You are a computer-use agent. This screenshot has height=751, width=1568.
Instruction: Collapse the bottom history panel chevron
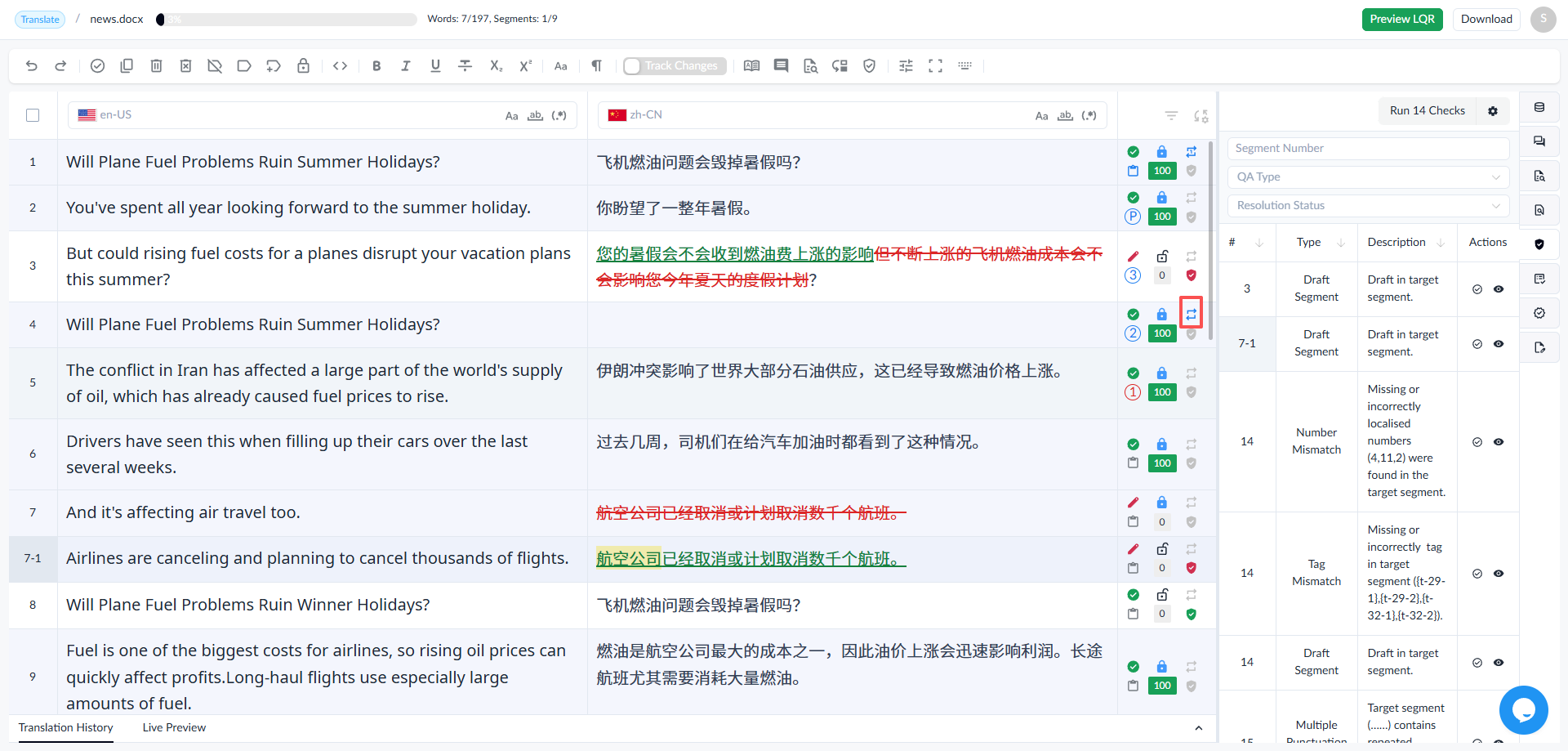click(1199, 728)
